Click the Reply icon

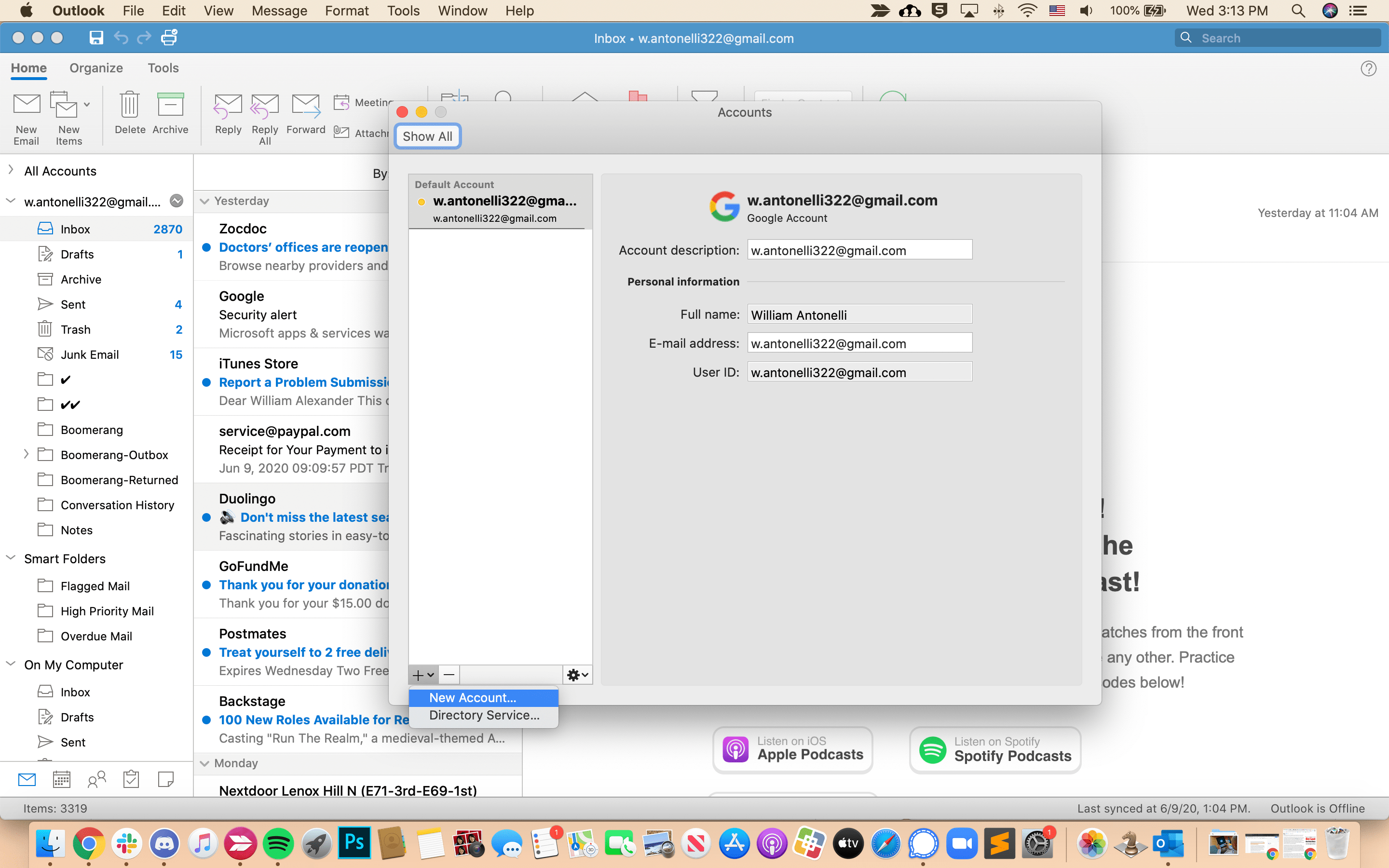click(x=228, y=106)
